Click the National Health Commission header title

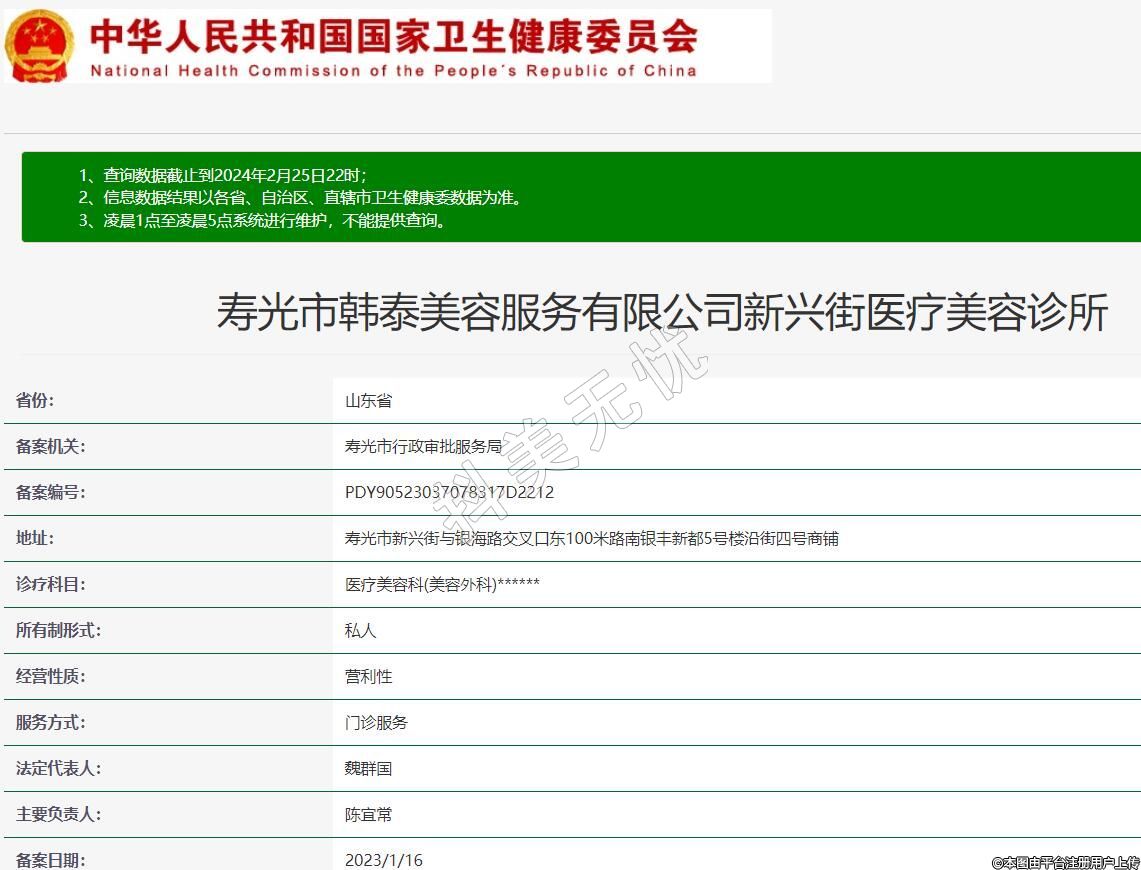coord(394,36)
